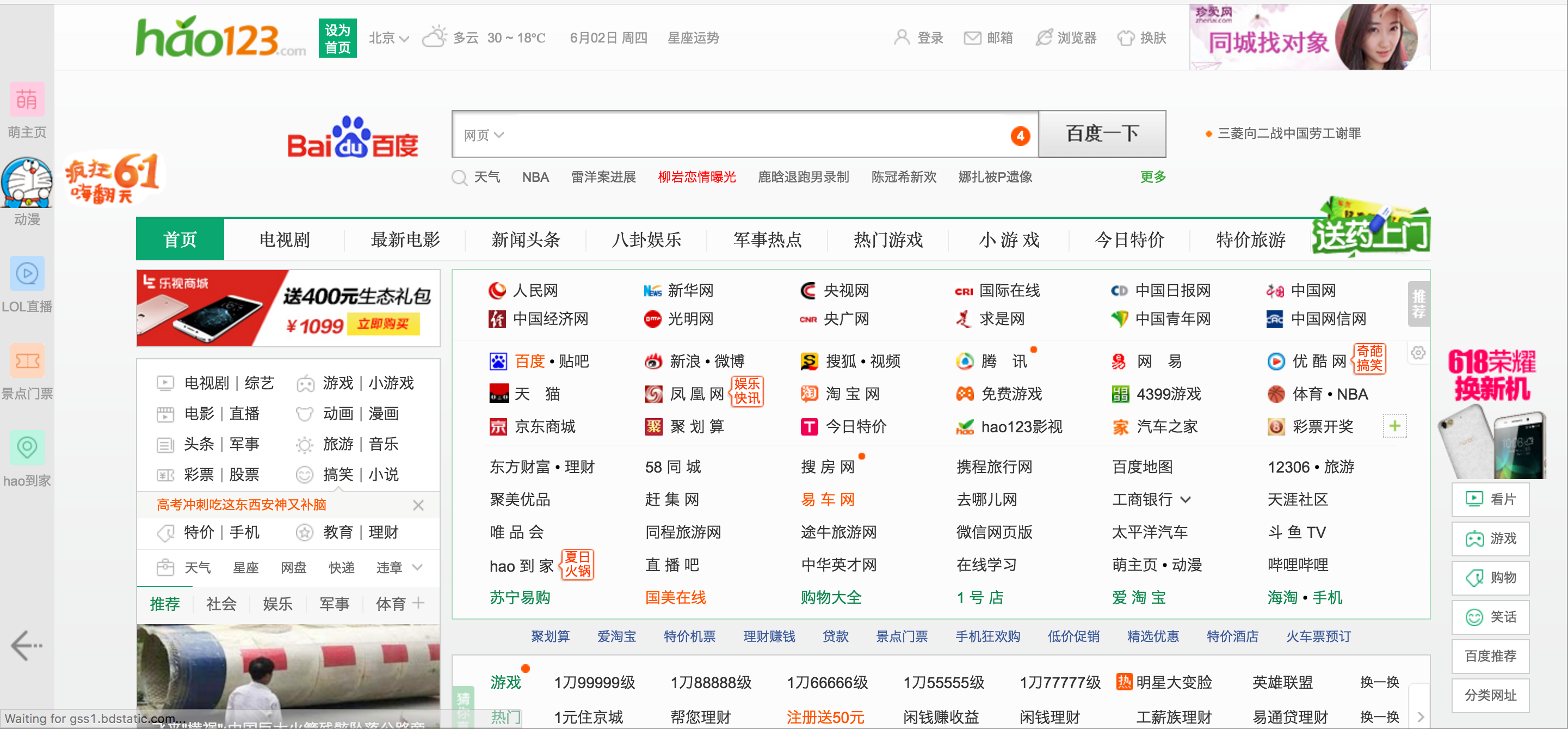The width and height of the screenshot is (1568, 729).
Task: Switch to the 电视剧 navigation tab
Action: pos(284,240)
